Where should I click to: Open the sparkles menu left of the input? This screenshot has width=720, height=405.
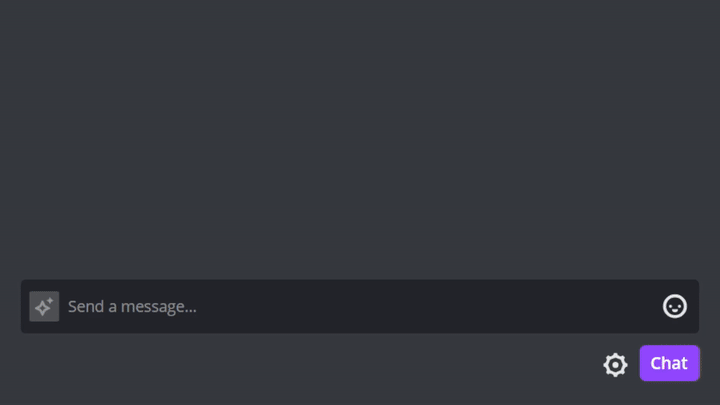pyautogui.click(x=44, y=306)
